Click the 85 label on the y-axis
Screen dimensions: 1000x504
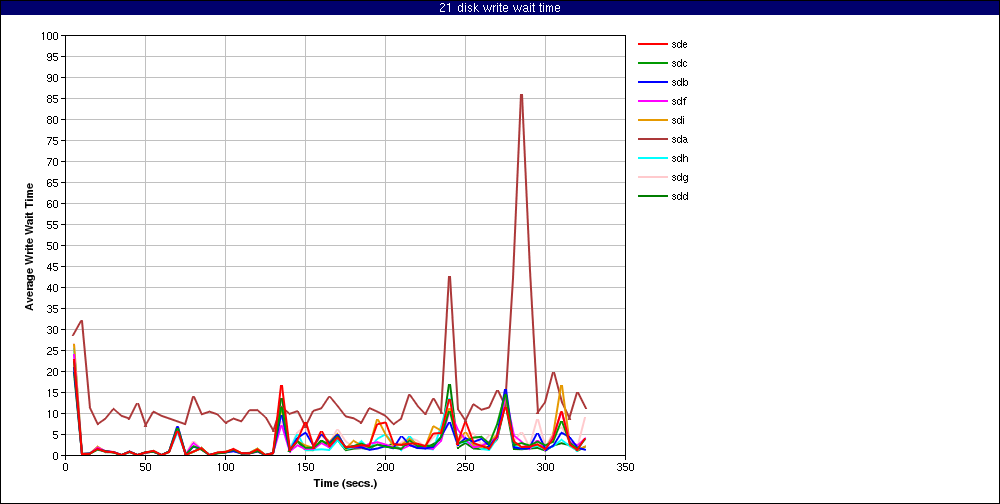point(54,99)
